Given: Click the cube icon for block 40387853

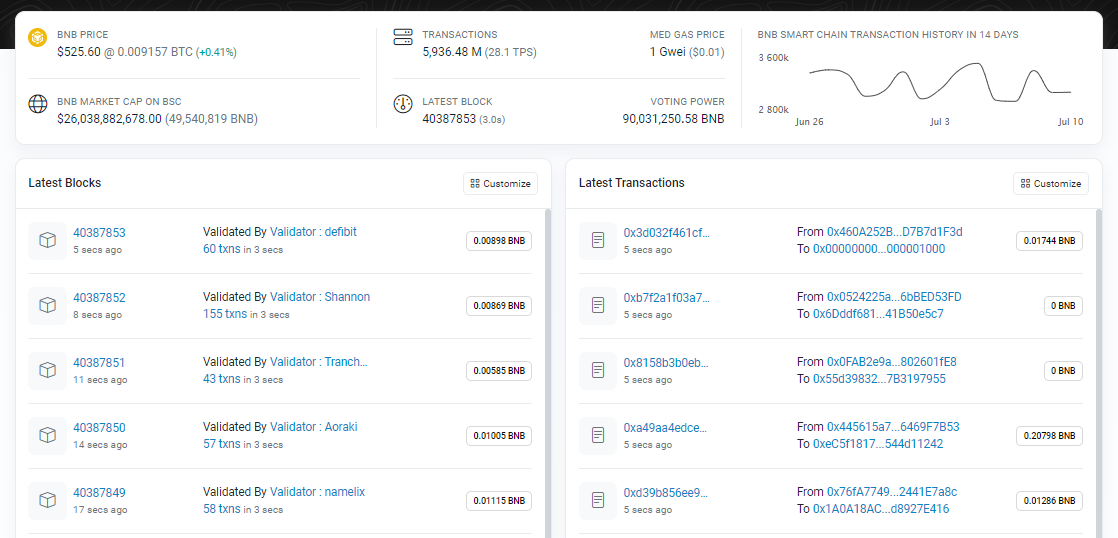Looking at the screenshot, I should [47, 241].
